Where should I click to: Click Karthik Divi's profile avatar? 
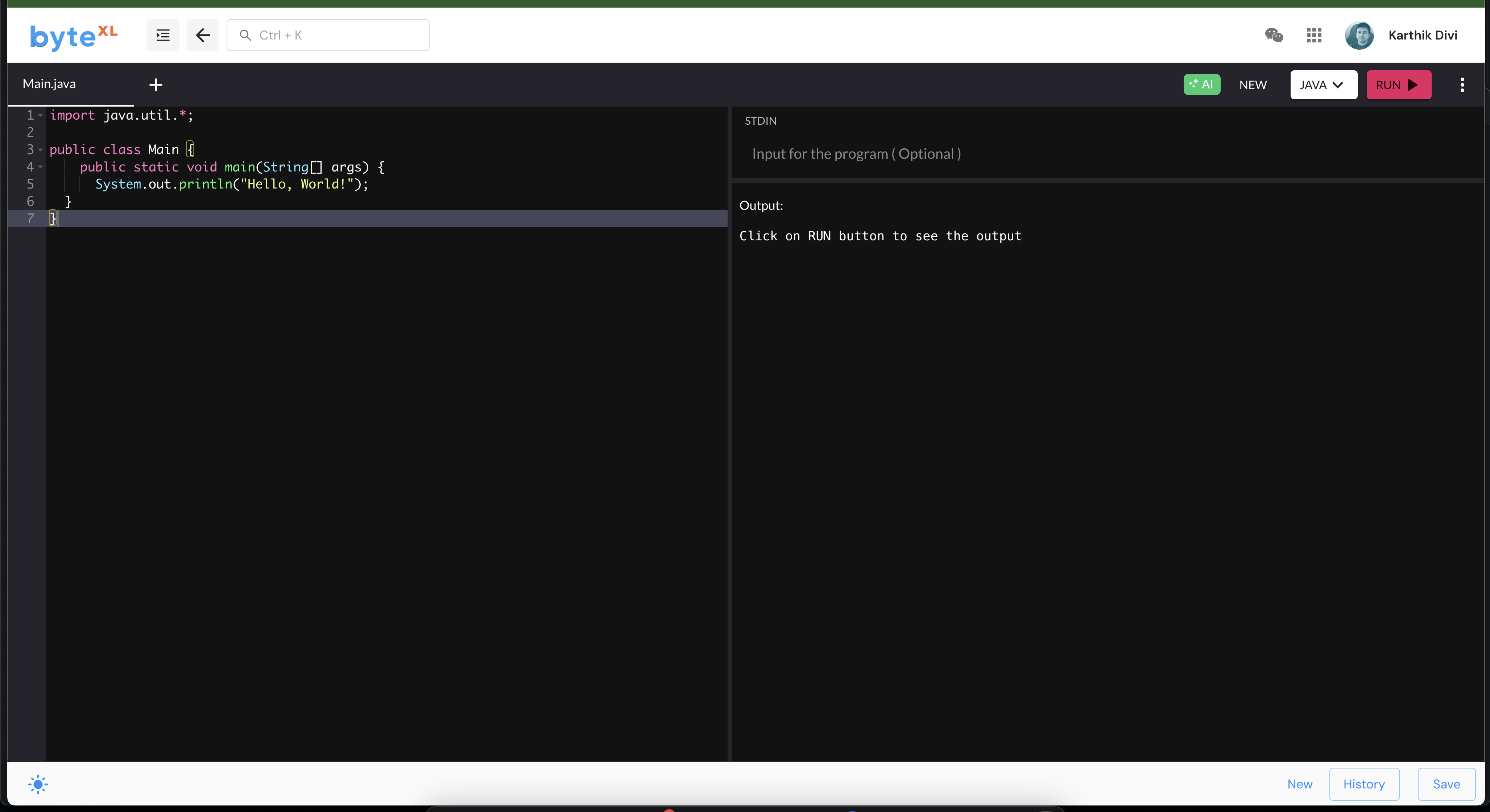1359,35
